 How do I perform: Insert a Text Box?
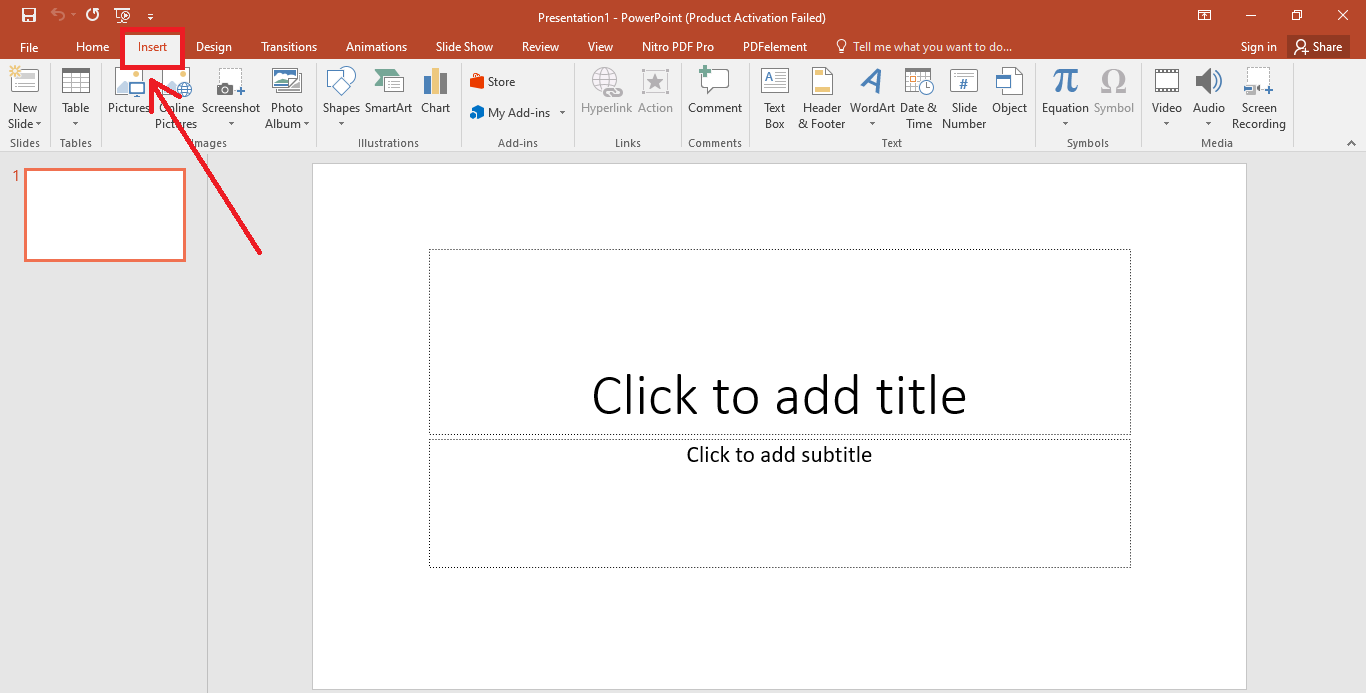click(x=774, y=97)
